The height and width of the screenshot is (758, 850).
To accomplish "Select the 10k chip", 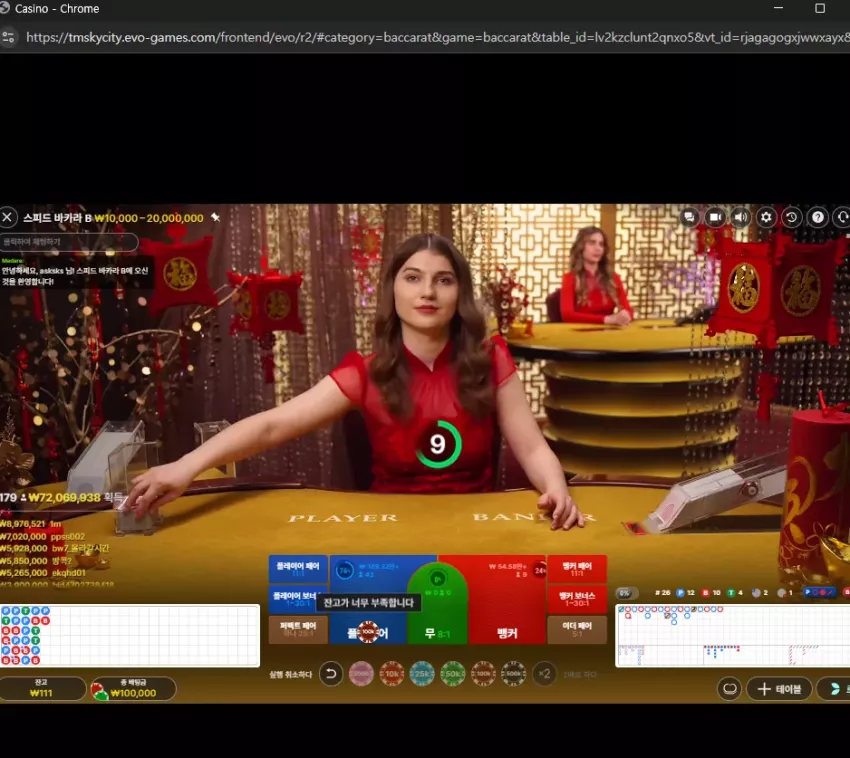I will tap(392, 674).
